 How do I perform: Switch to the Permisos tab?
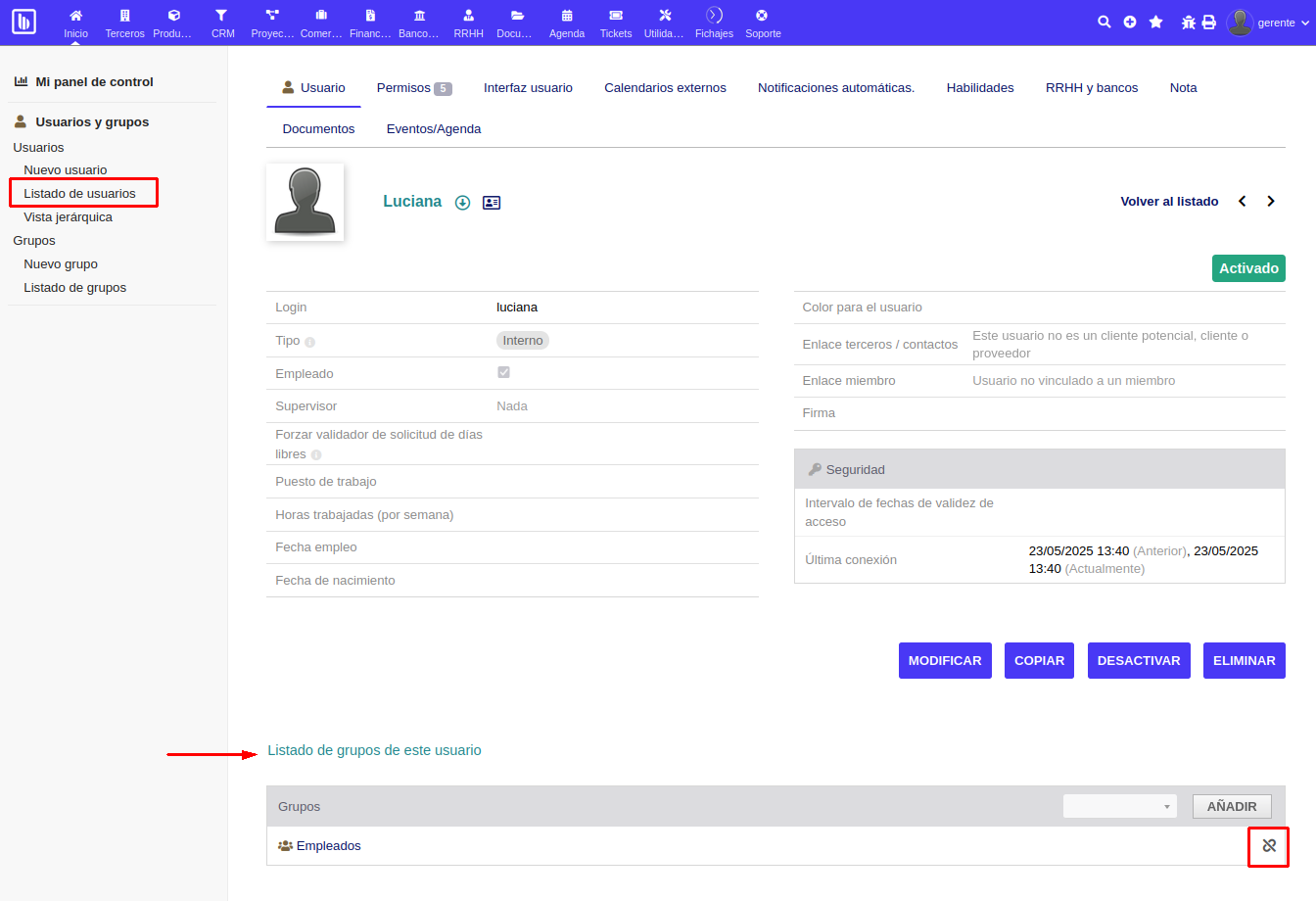point(412,88)
